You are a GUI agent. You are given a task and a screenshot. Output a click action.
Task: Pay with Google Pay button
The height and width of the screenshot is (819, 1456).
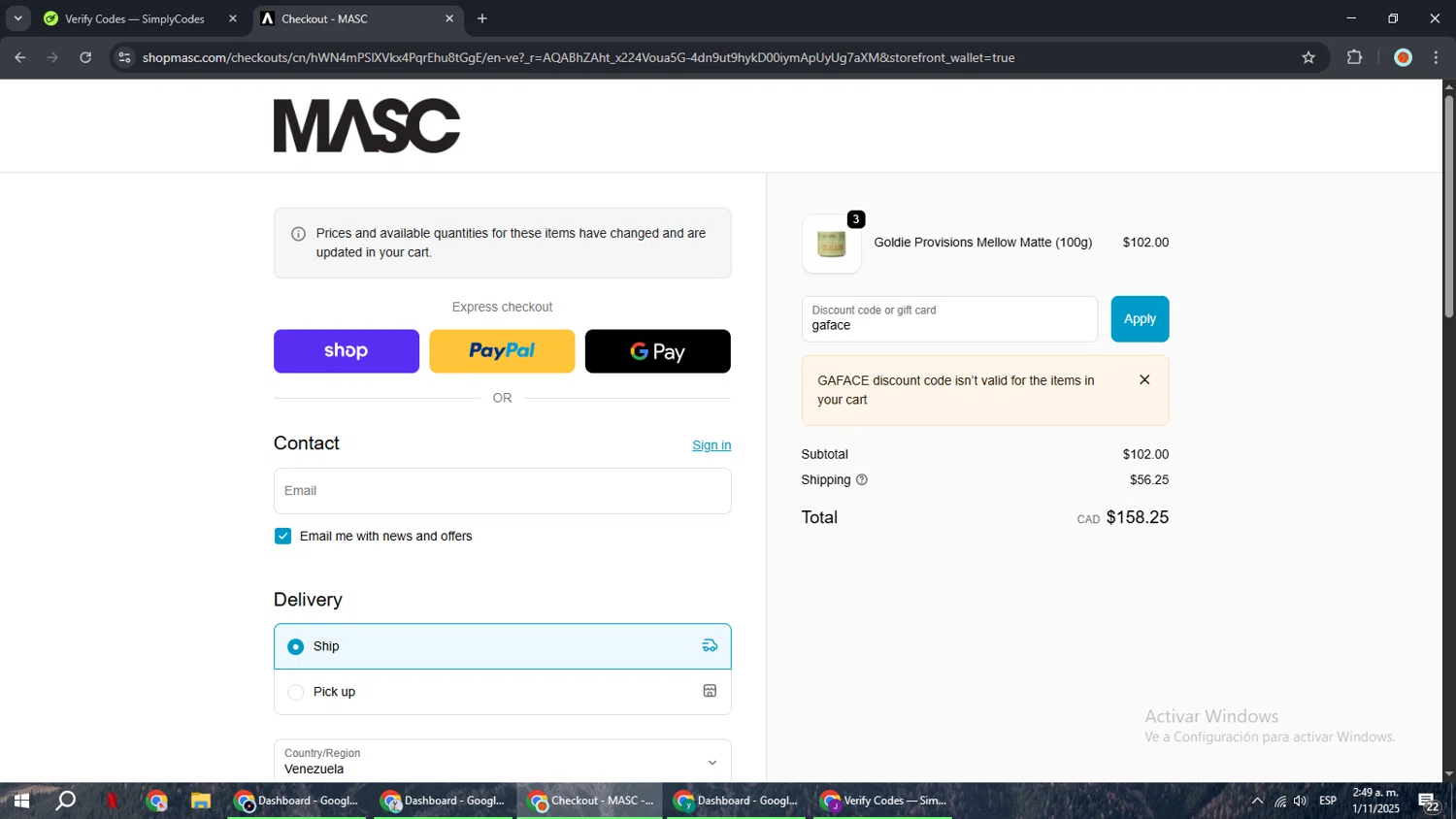tap(658, 351)
